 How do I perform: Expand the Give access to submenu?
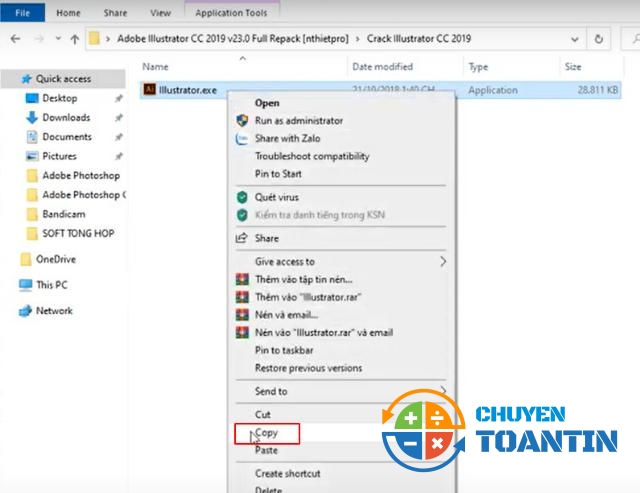[x=341, y=262]
